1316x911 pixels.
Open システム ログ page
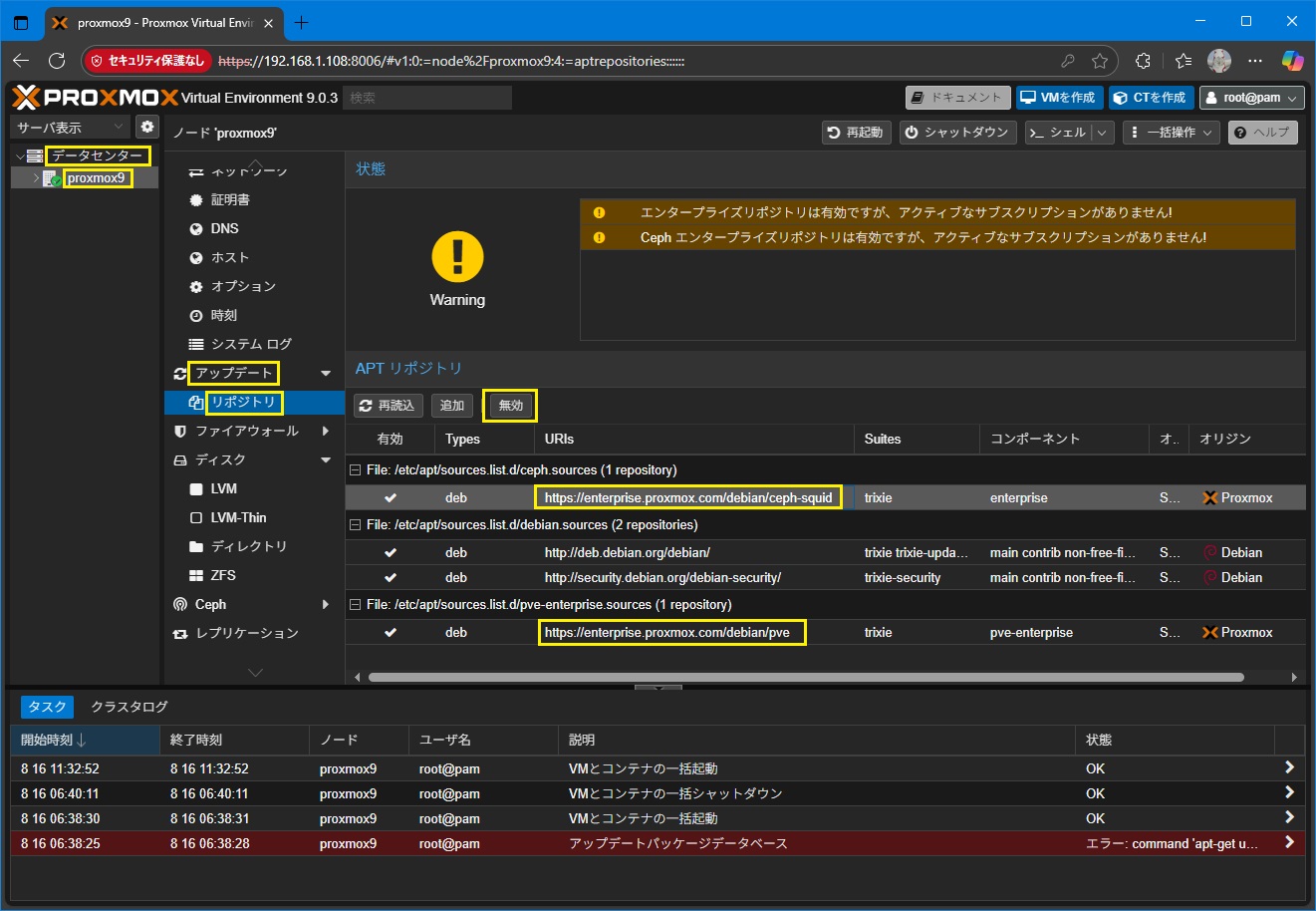pos(251,344)
